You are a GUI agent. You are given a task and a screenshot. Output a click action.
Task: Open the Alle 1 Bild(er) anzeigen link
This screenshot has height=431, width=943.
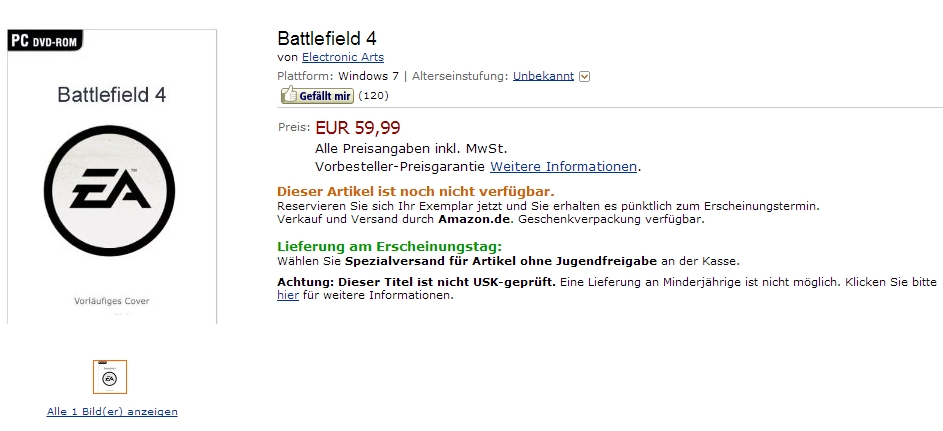pos(112,412)
